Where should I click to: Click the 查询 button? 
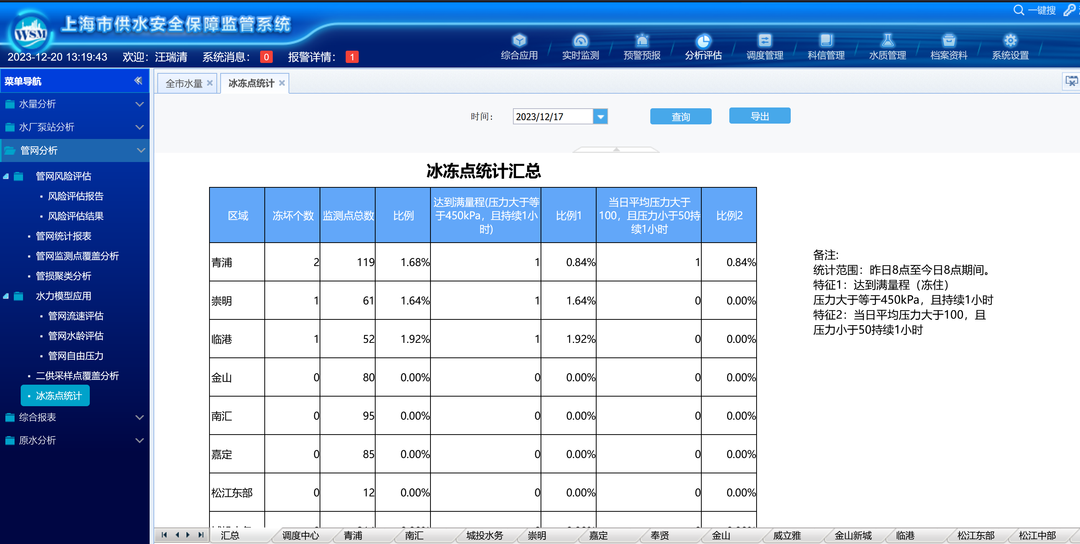click(x=681, y=116)
